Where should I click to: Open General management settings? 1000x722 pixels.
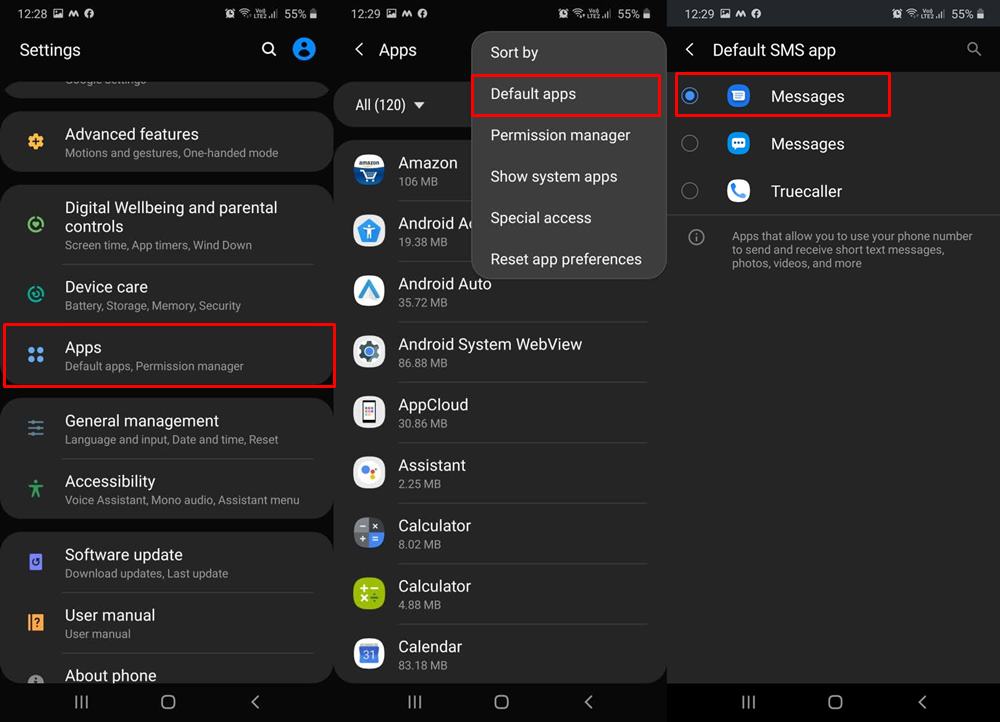pyautogui.click(x=167, y=429)
